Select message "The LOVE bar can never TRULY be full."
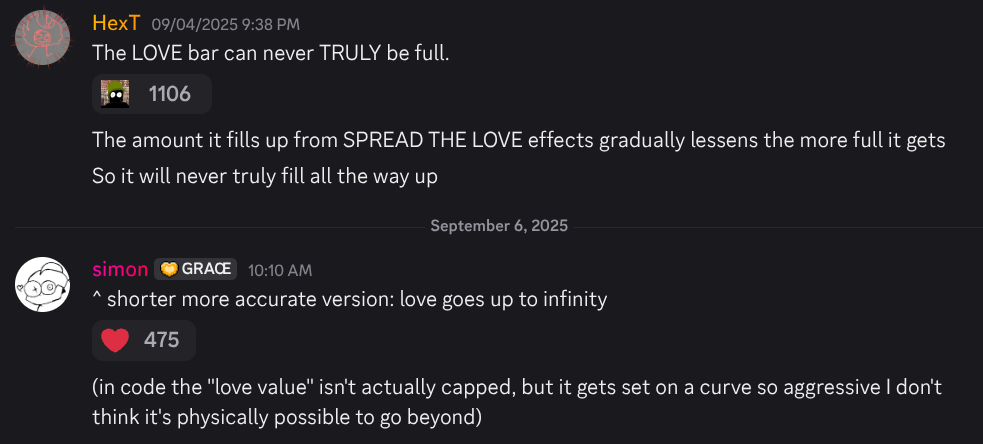Screen dimensions: 983x444 coord(270,52)
